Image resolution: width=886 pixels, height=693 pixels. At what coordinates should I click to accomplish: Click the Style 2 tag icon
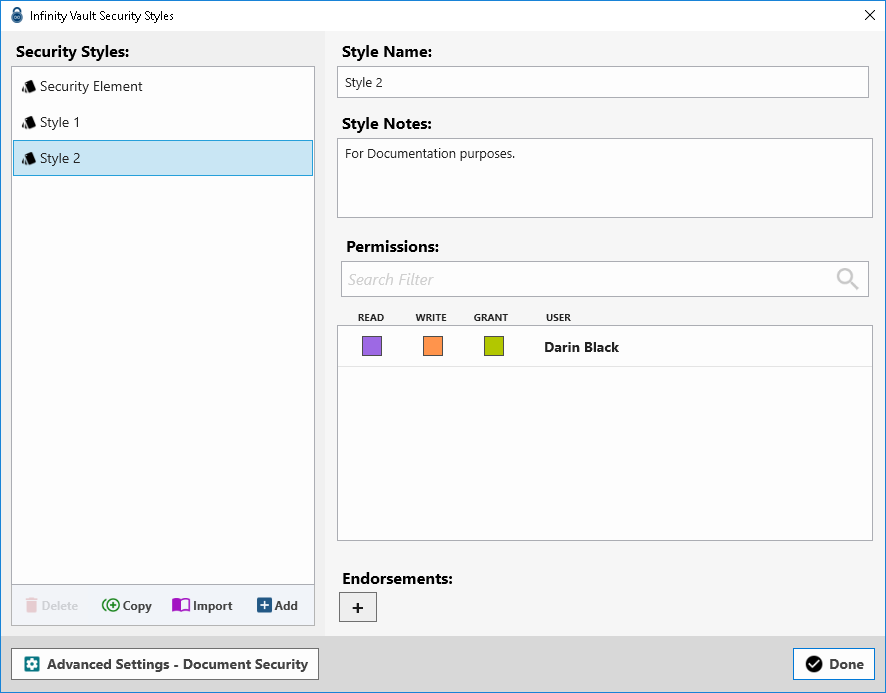pos(28,159)
